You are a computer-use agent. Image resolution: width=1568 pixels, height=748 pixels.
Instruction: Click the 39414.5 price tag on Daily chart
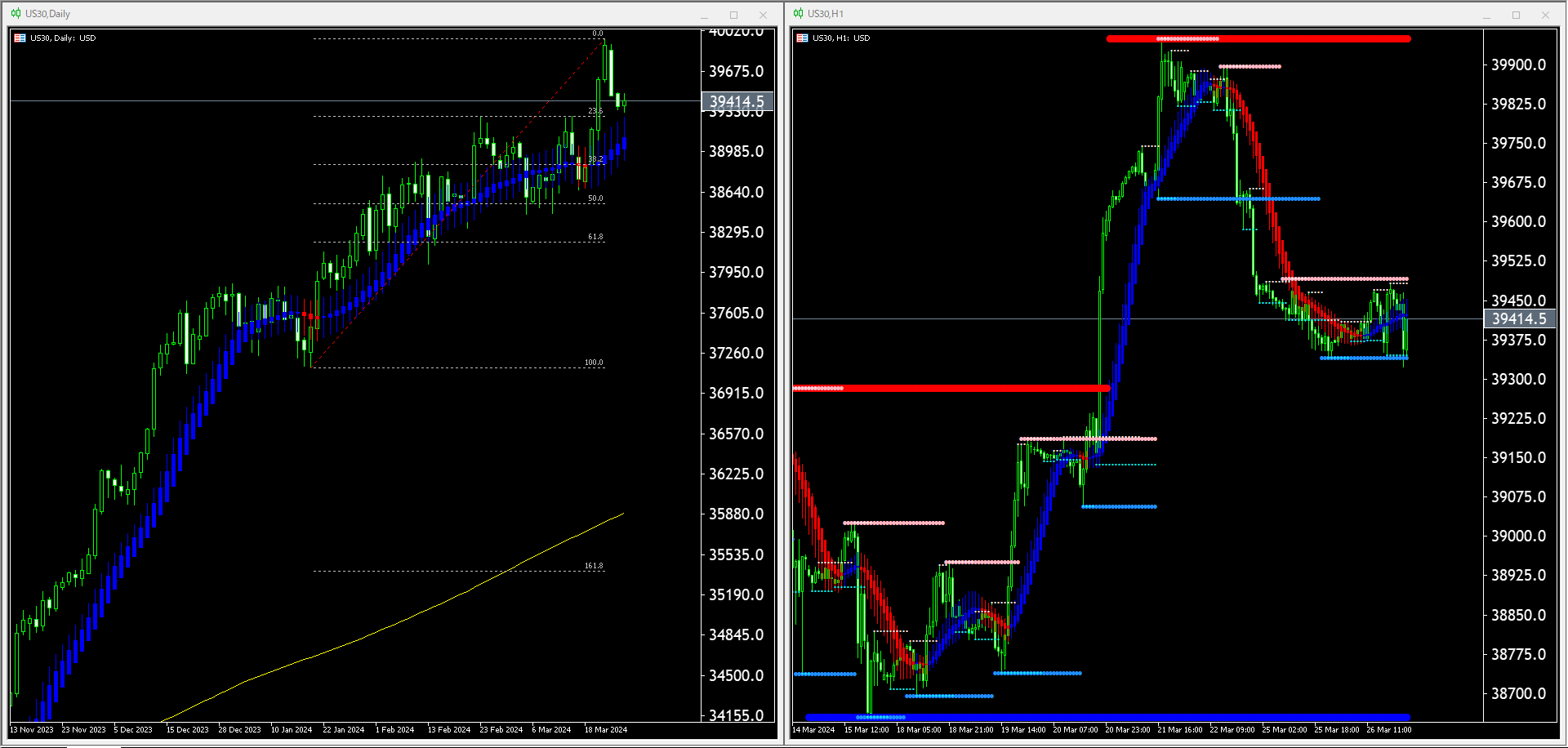[737, 101]
